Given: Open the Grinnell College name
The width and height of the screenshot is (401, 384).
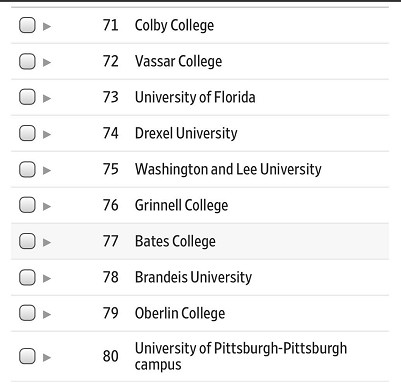Looking at the screenshot, I should pos(181,205).
